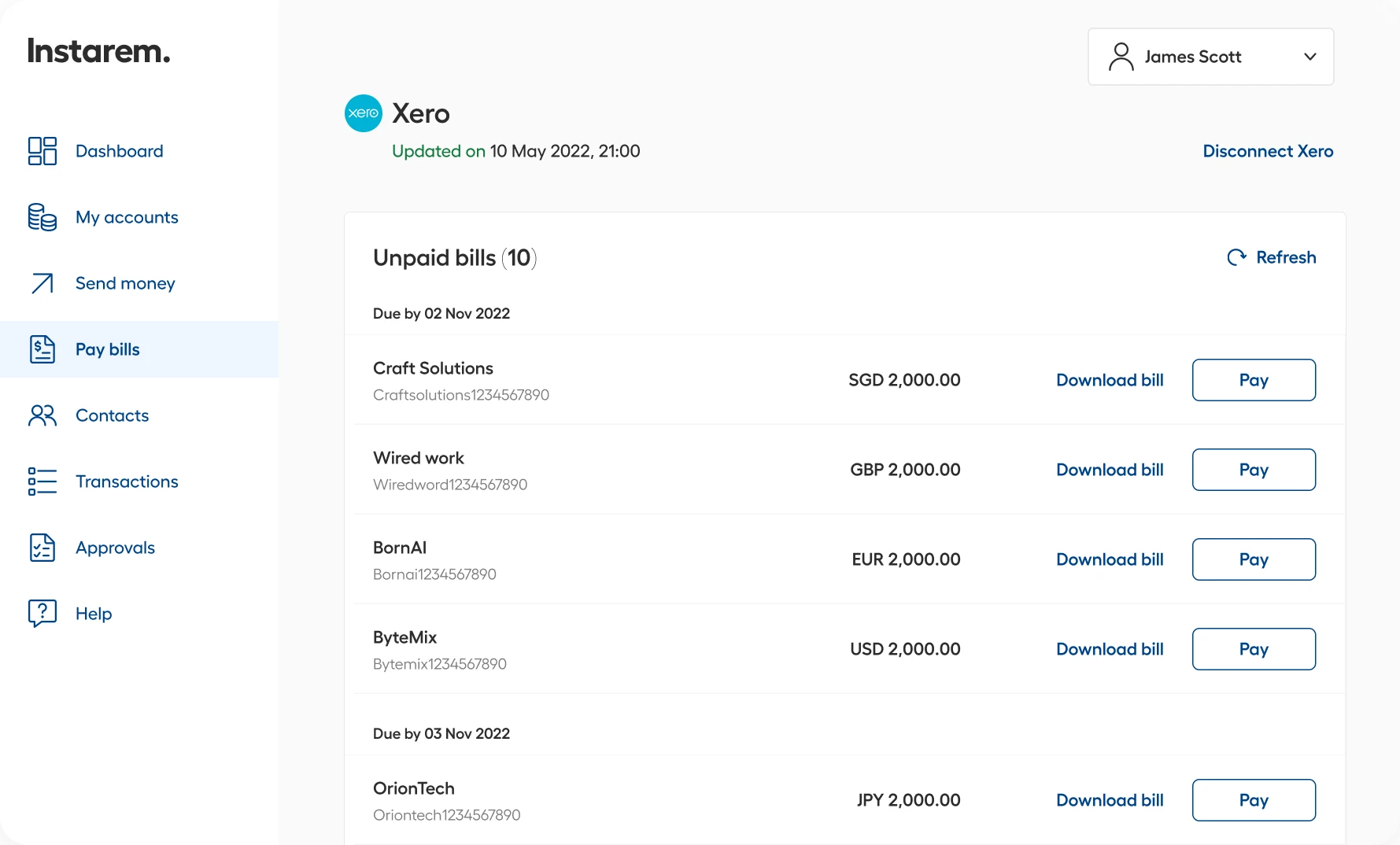Pay the OrionTech bill
Image resolution: width=1400 pixels, height=845 pixels.
1254,799
